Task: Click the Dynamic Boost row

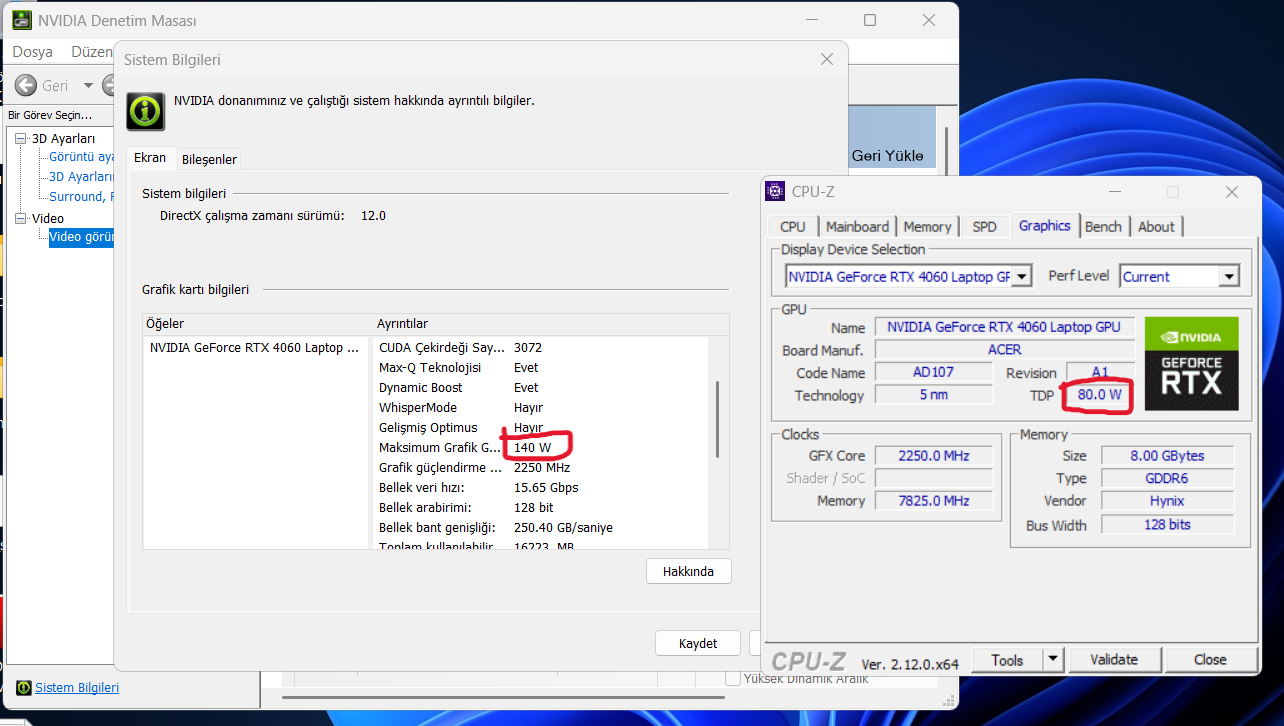Action: 540,388
